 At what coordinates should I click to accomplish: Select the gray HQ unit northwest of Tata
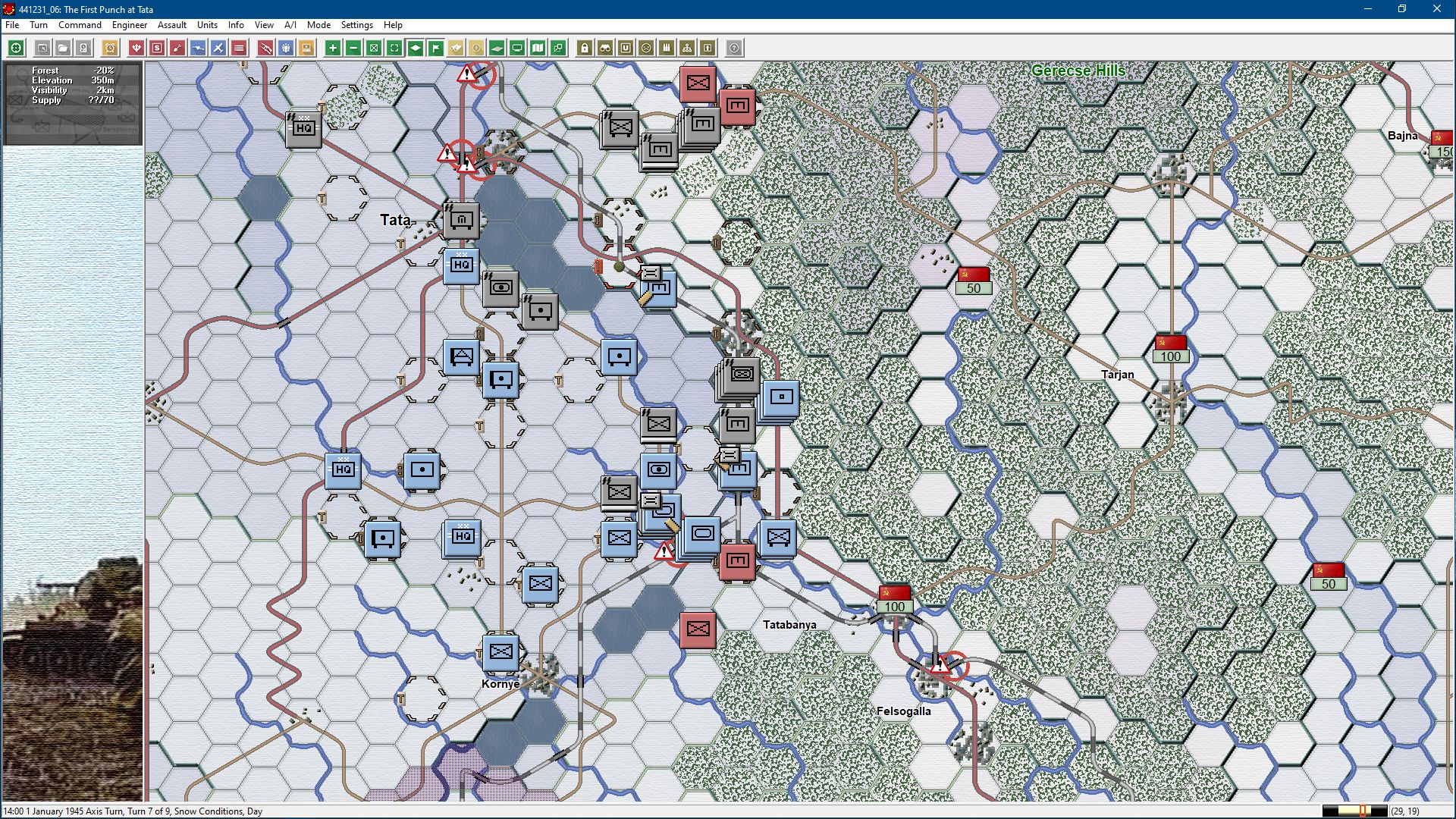[x=303, y=128]
